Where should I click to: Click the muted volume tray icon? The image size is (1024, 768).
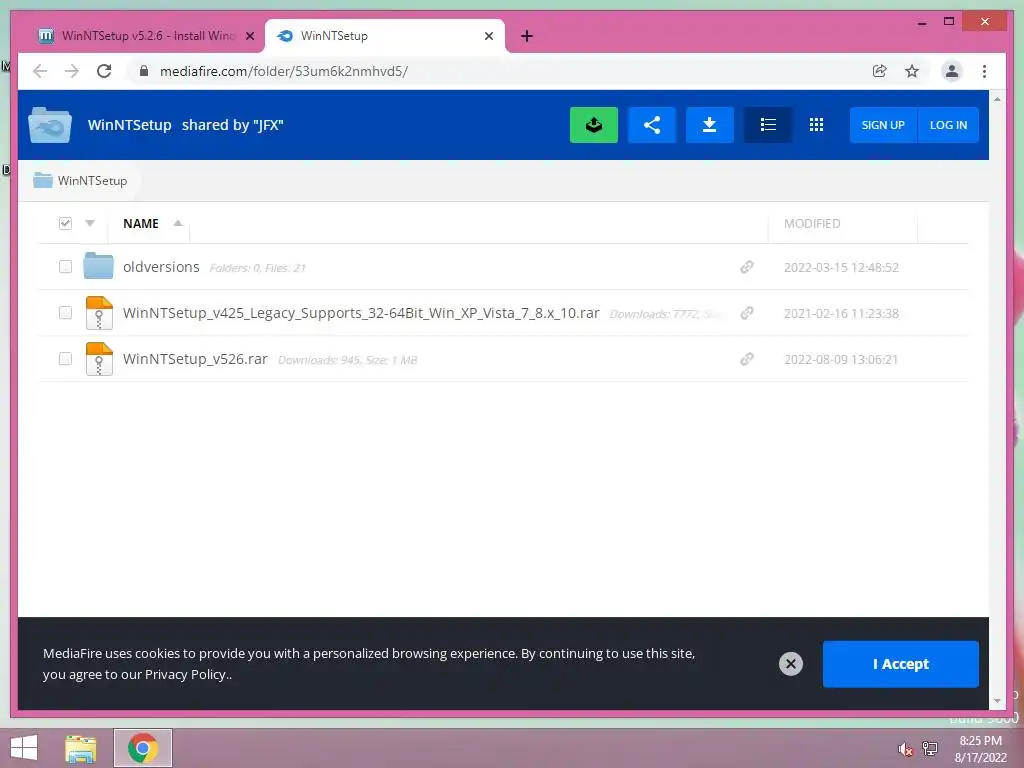(x=905, y=749)
